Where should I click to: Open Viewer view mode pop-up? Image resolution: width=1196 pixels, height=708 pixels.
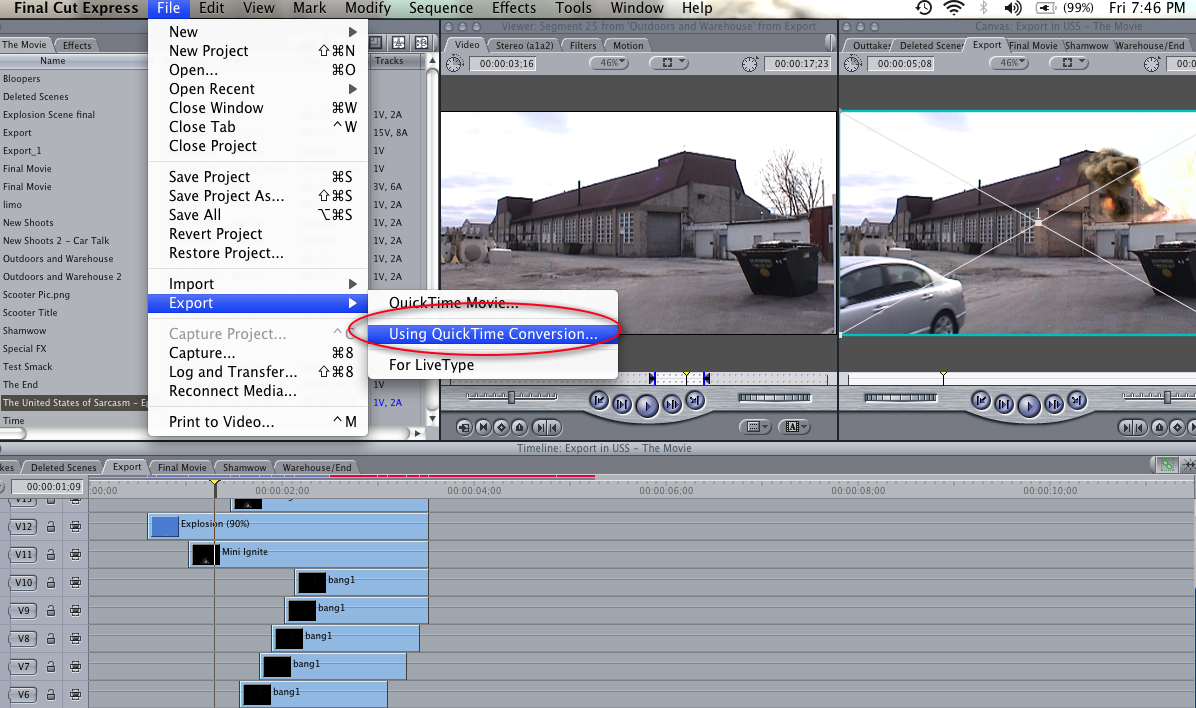(669, 63)
